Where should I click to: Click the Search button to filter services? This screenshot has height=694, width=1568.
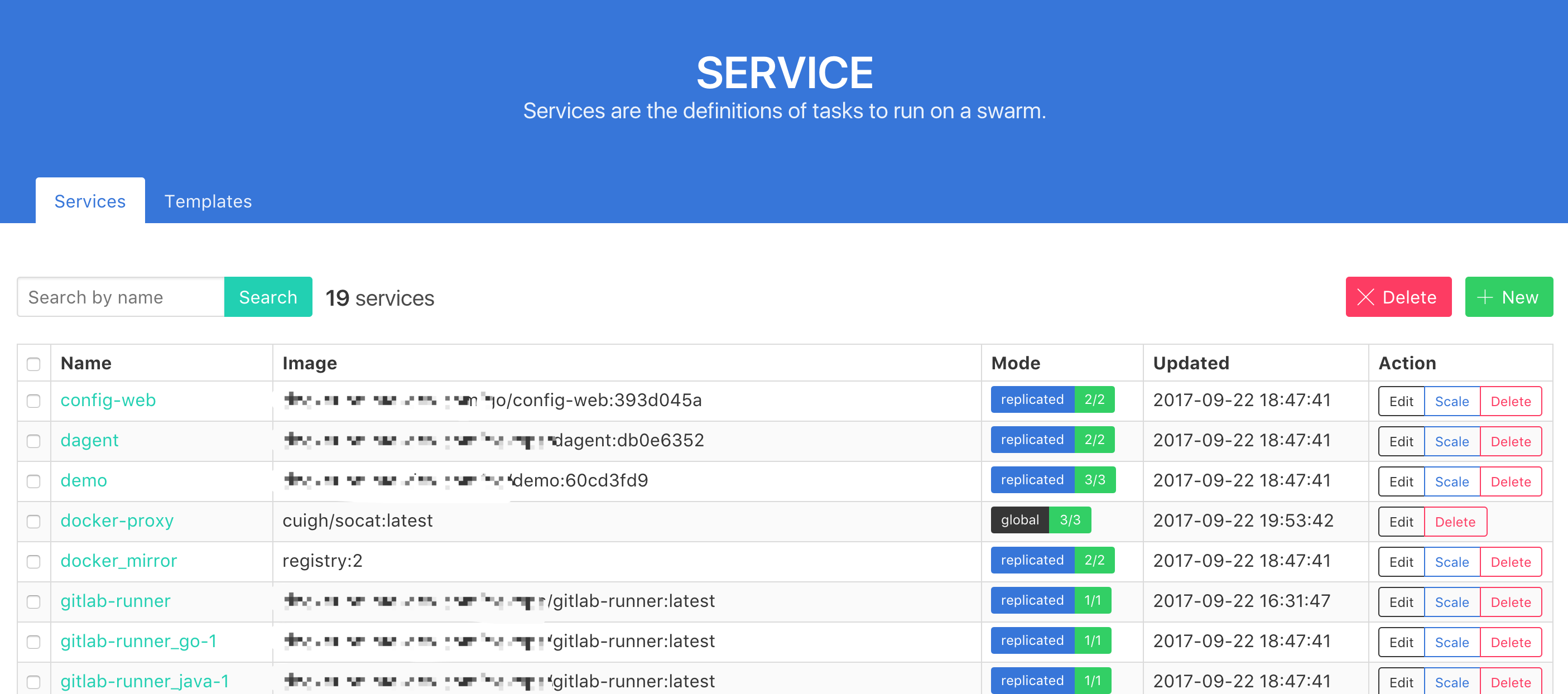tap(268, 297)
